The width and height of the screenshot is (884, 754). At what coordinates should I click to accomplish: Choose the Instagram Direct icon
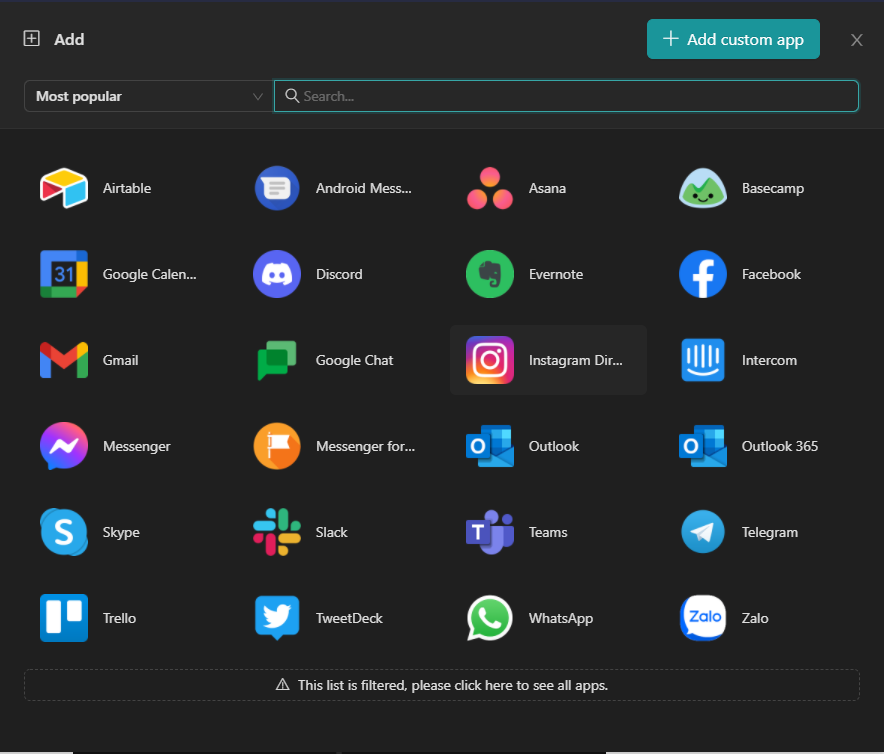pyautogui.click(x=489, y=360)
